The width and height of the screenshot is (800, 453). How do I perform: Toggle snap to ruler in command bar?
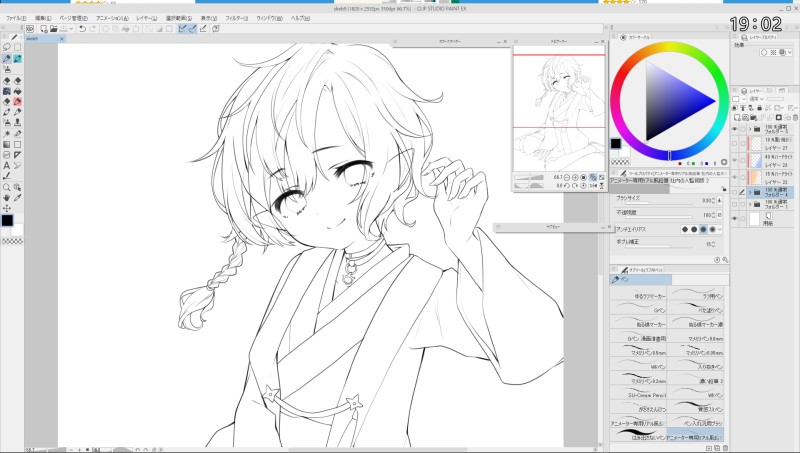(x=182, y=29)
